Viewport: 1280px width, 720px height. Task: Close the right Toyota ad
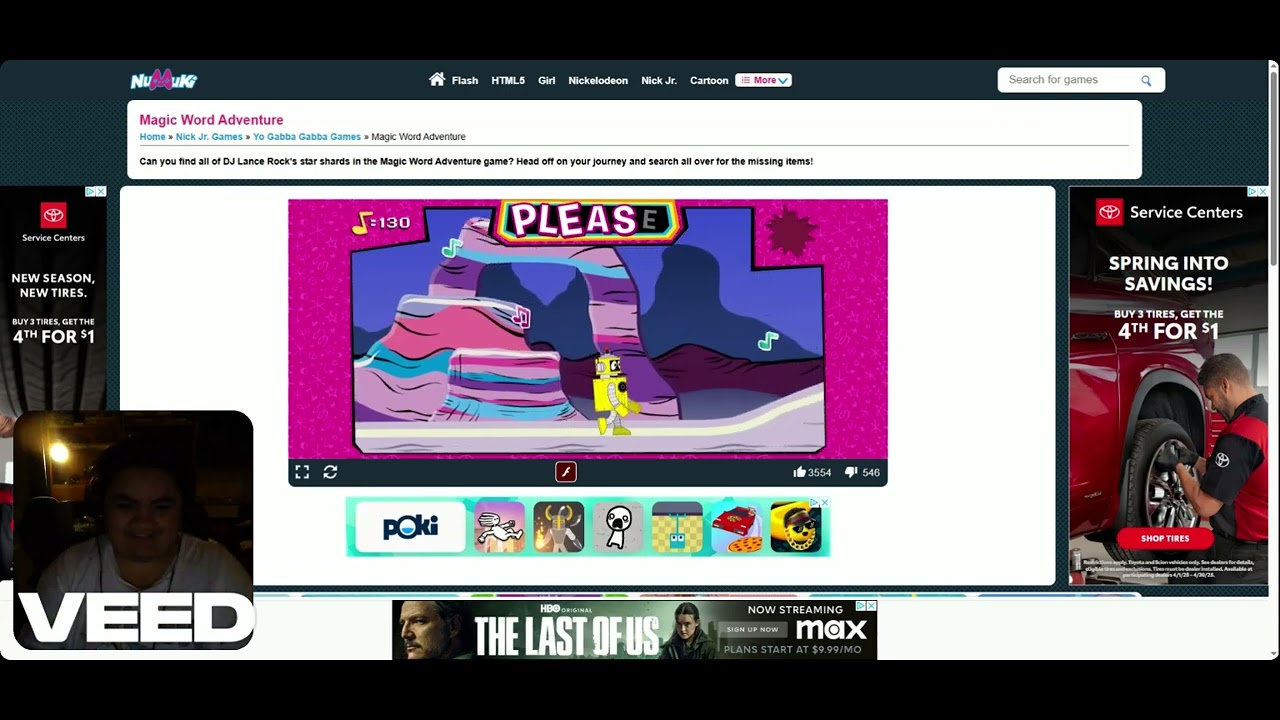click(1263, 192)
